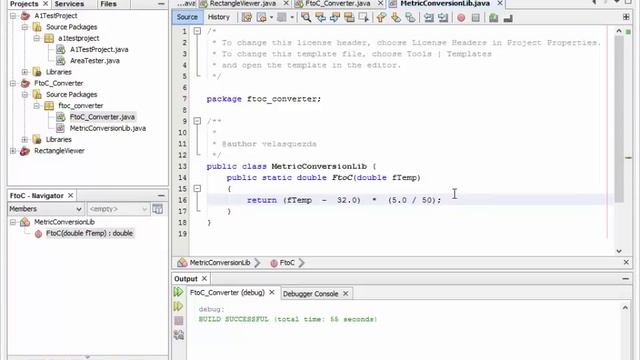Toggle Bookmark on current line

410,18
